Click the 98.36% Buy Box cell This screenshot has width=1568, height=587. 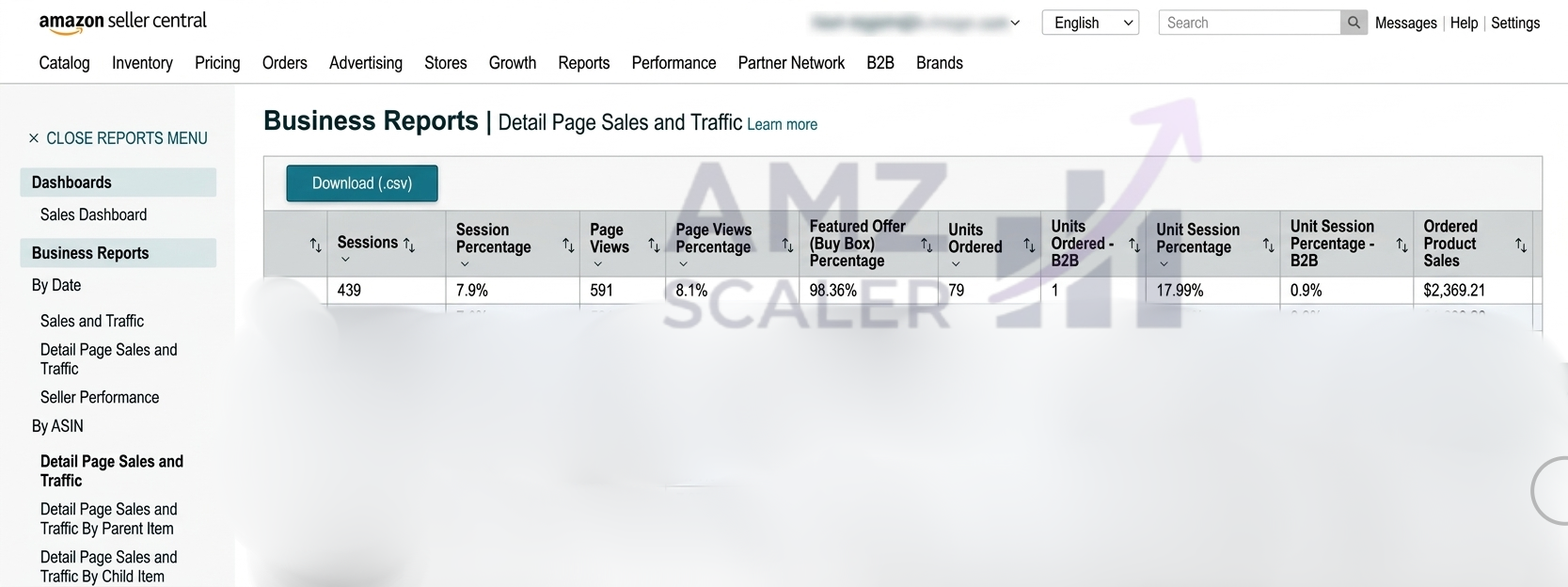[x=868, y=290]
